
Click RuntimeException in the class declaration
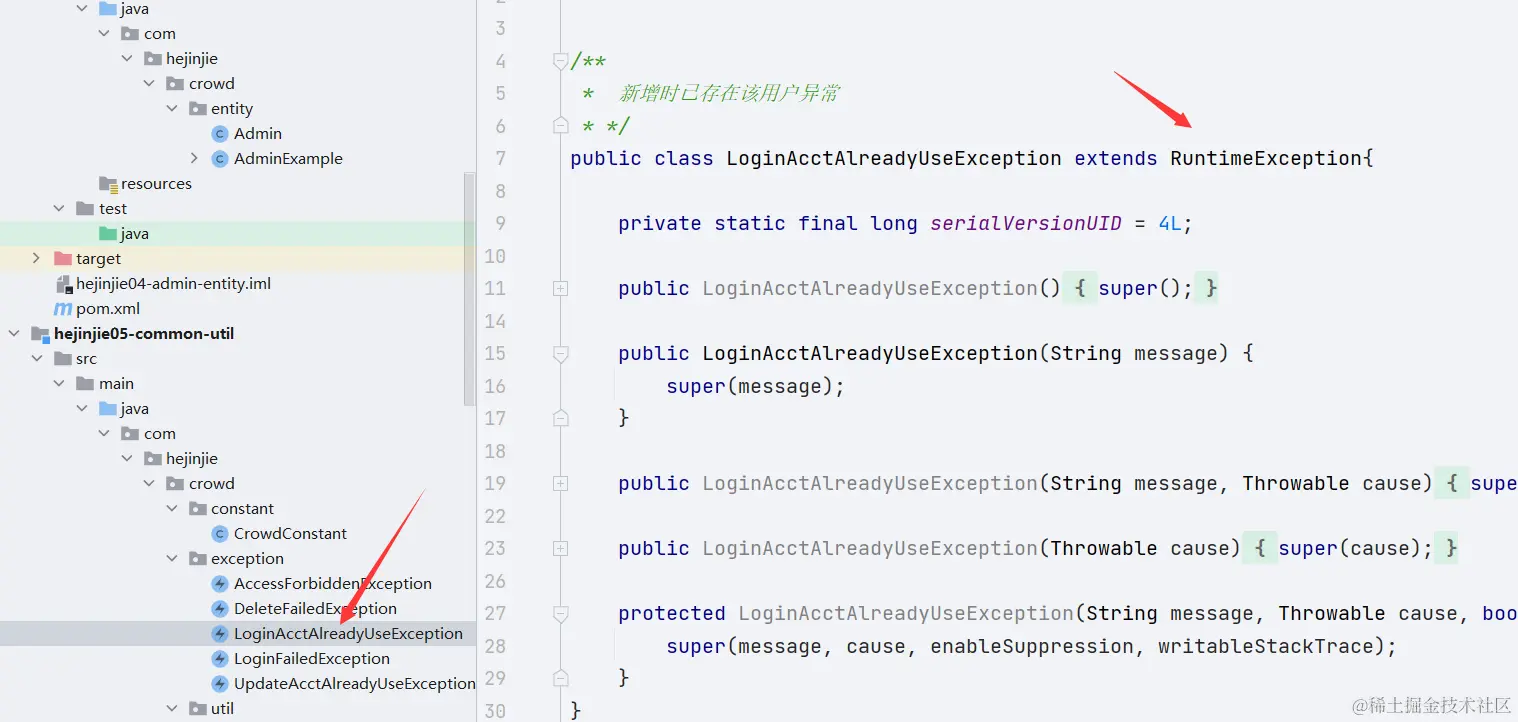pyautogui.click(x=1266, y=158)
